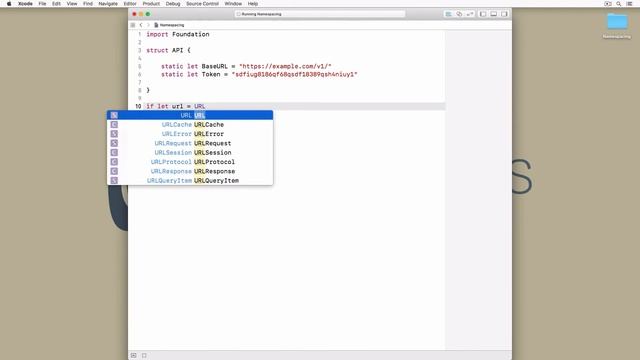Toggle the debug area panel
640x360 pixels.
493,14
